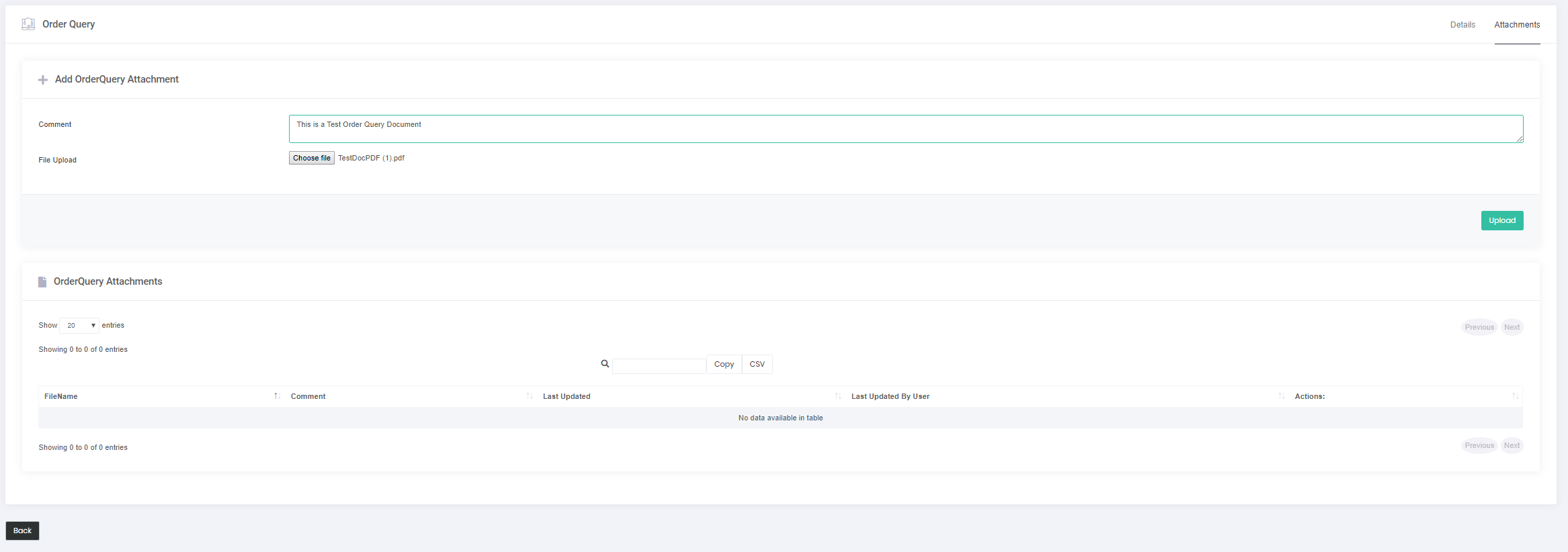
Task: Switch to the Attachments tab
Action: 1517,25
